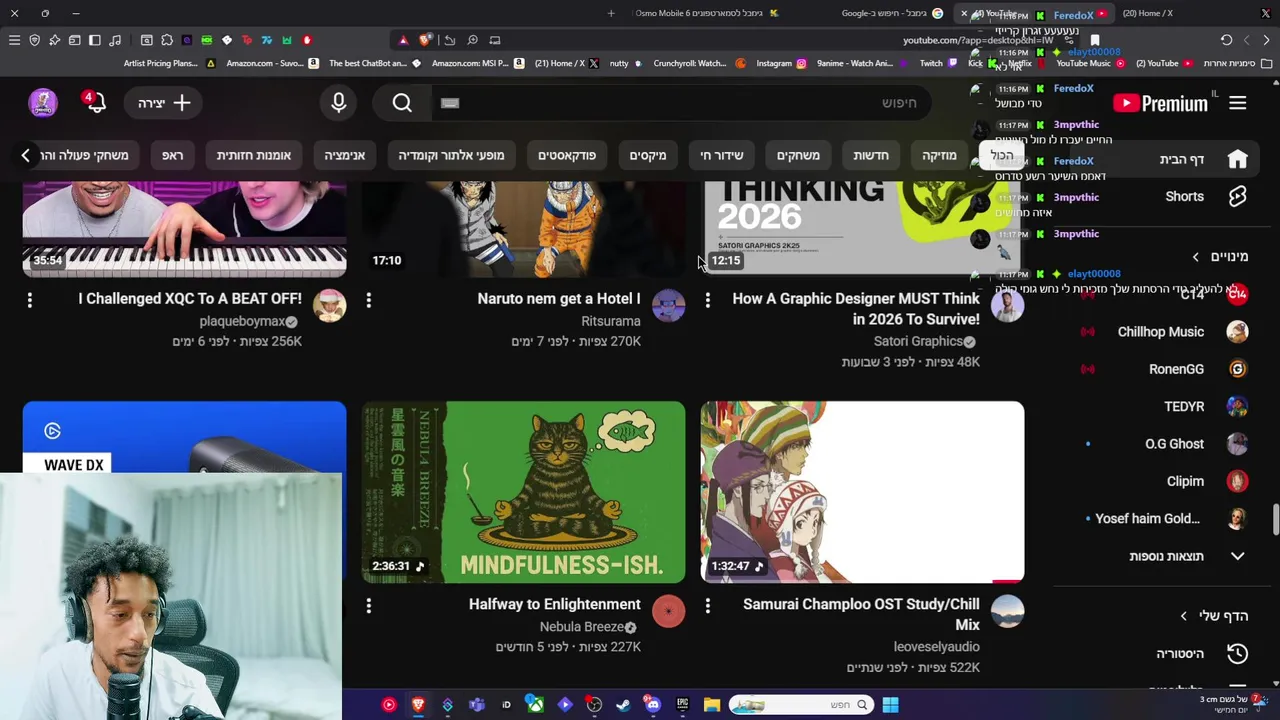Open options menu for Naruto hotel video
The image size is (1280, 720).
click(368, 299)
